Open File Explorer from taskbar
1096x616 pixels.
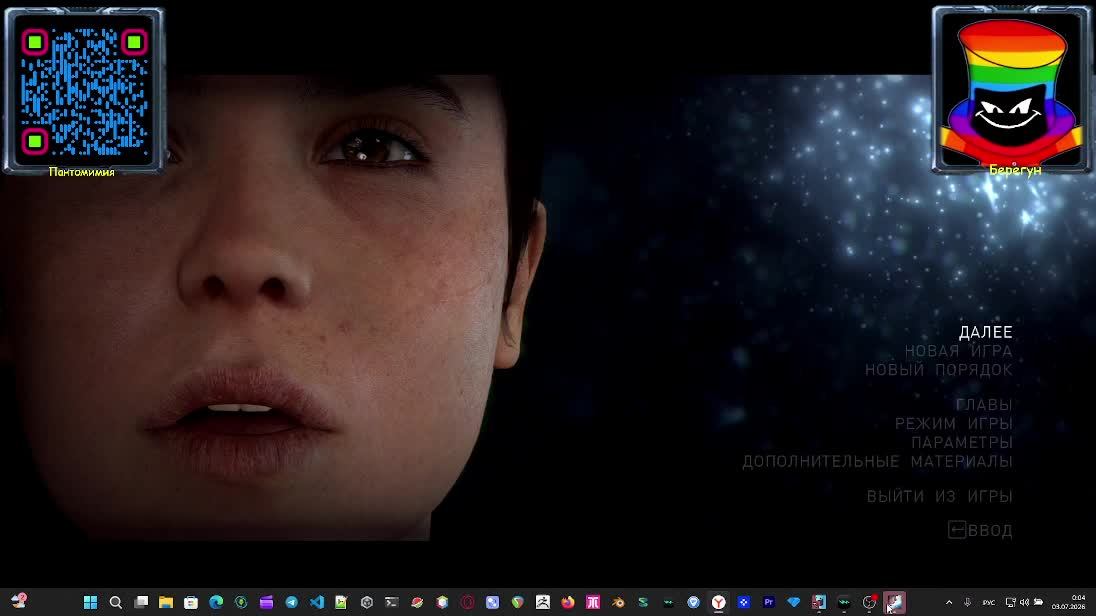pos(166,602)
